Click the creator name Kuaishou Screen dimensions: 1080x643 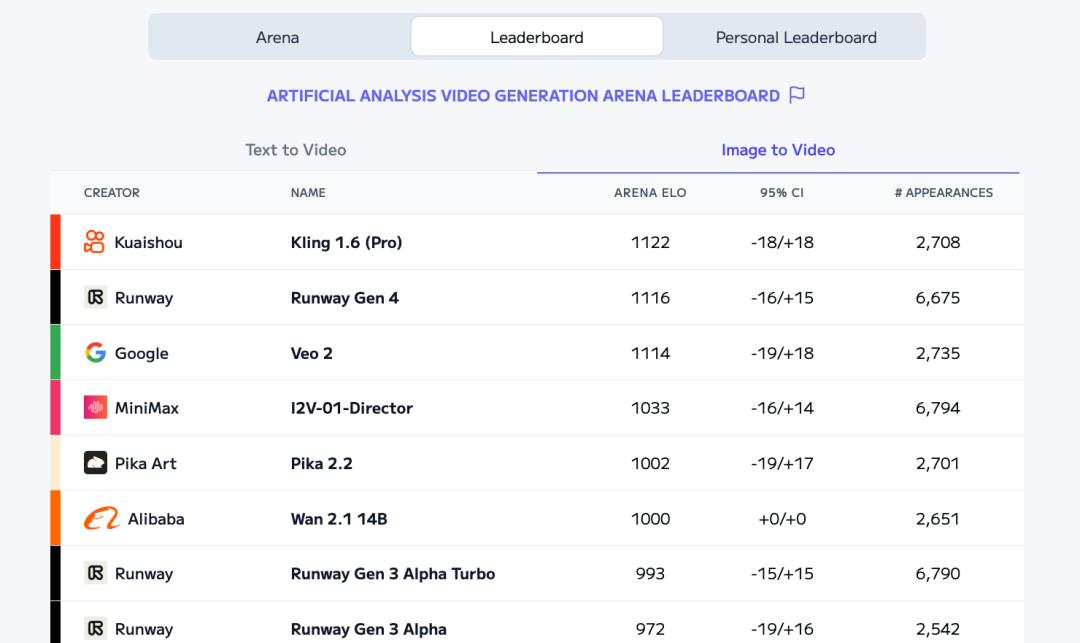click(x=148, y=242)
